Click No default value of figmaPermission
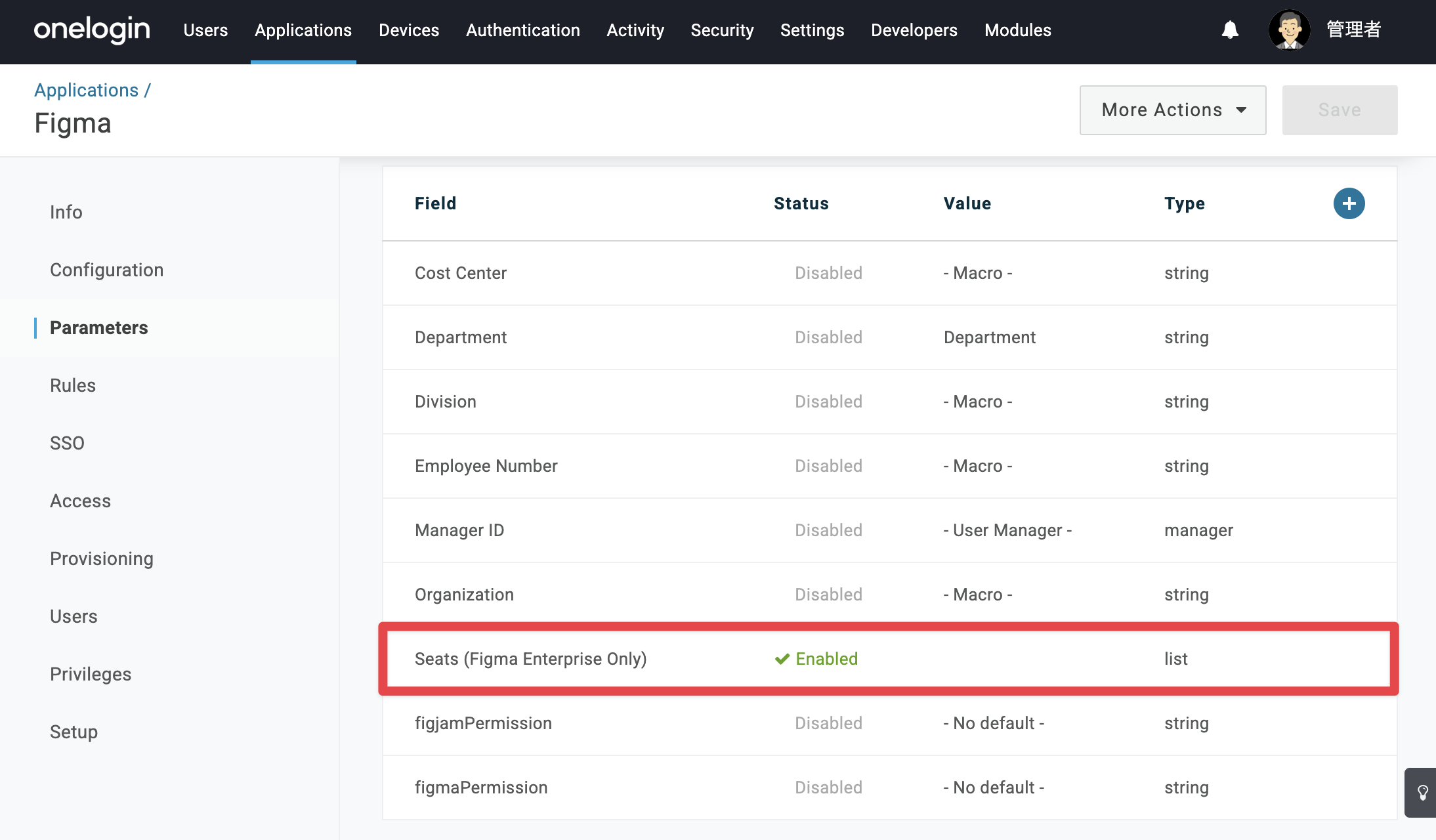The height and width of the screenshot is (840, 1436). (x=994, y=787)
